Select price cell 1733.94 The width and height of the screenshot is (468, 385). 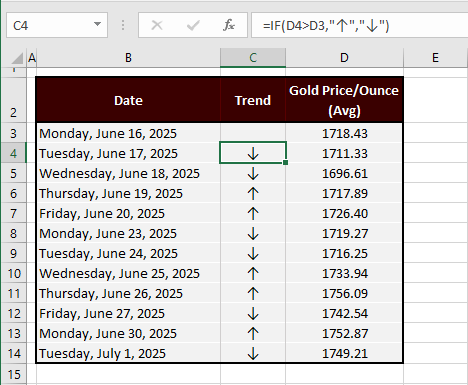[x=344, y=273]
